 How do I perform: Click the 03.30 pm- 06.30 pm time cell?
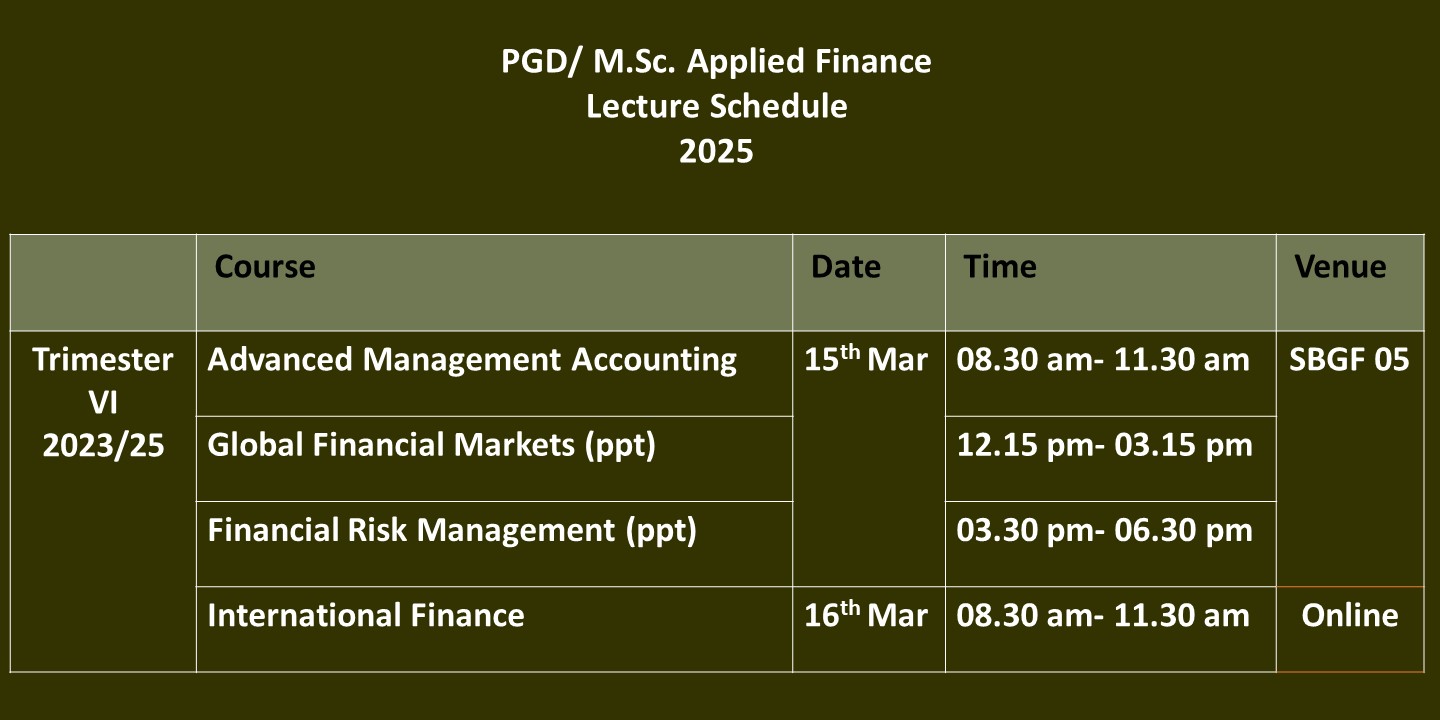click(x=1111, y=544)
